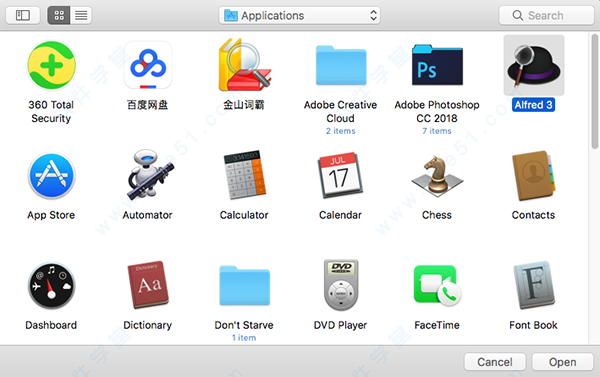Select the Contacts book icon
Viewport: 600px width, 377px height.
pos(533,176)
